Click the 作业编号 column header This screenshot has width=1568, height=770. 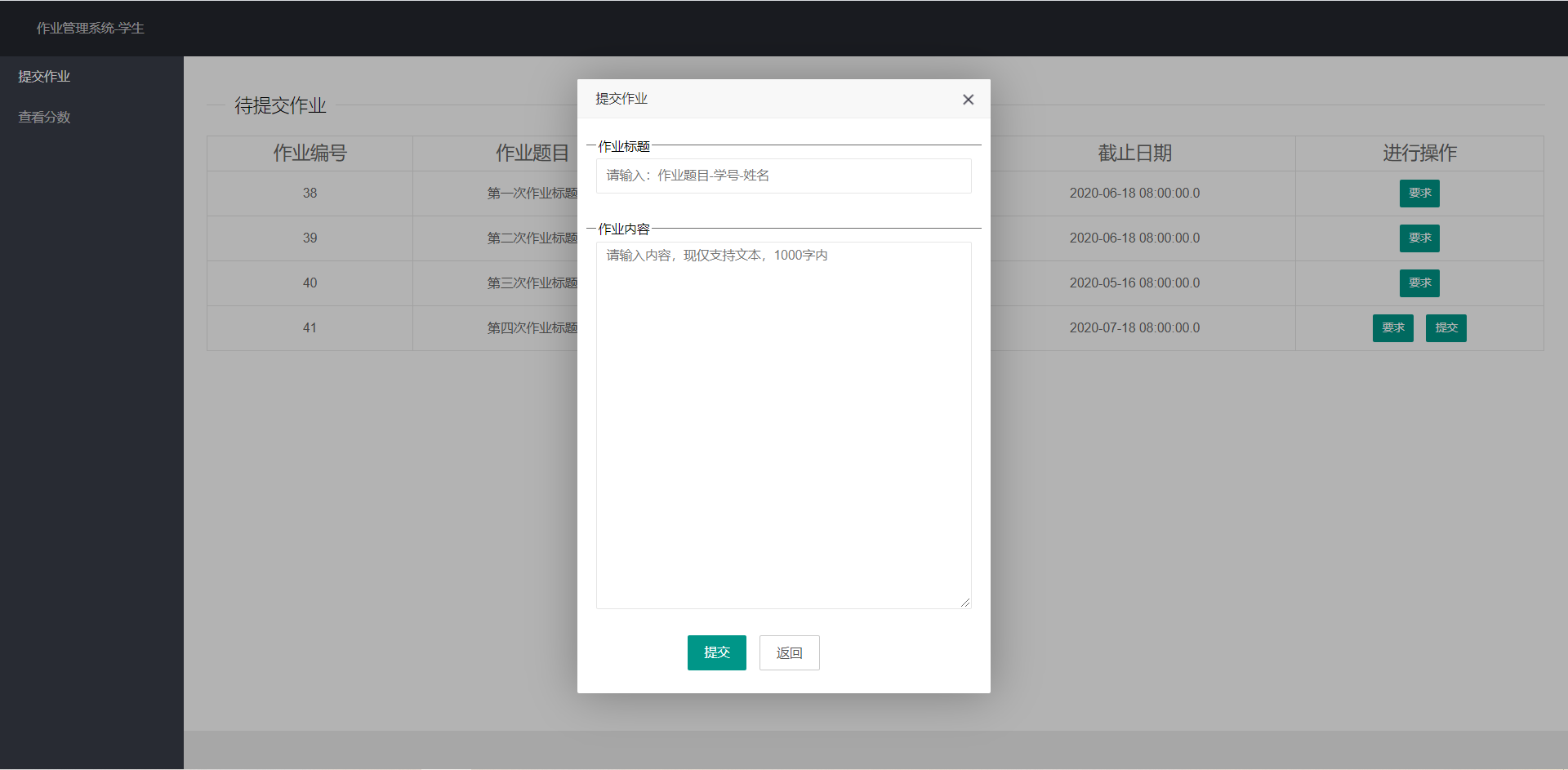click(310, 154)
